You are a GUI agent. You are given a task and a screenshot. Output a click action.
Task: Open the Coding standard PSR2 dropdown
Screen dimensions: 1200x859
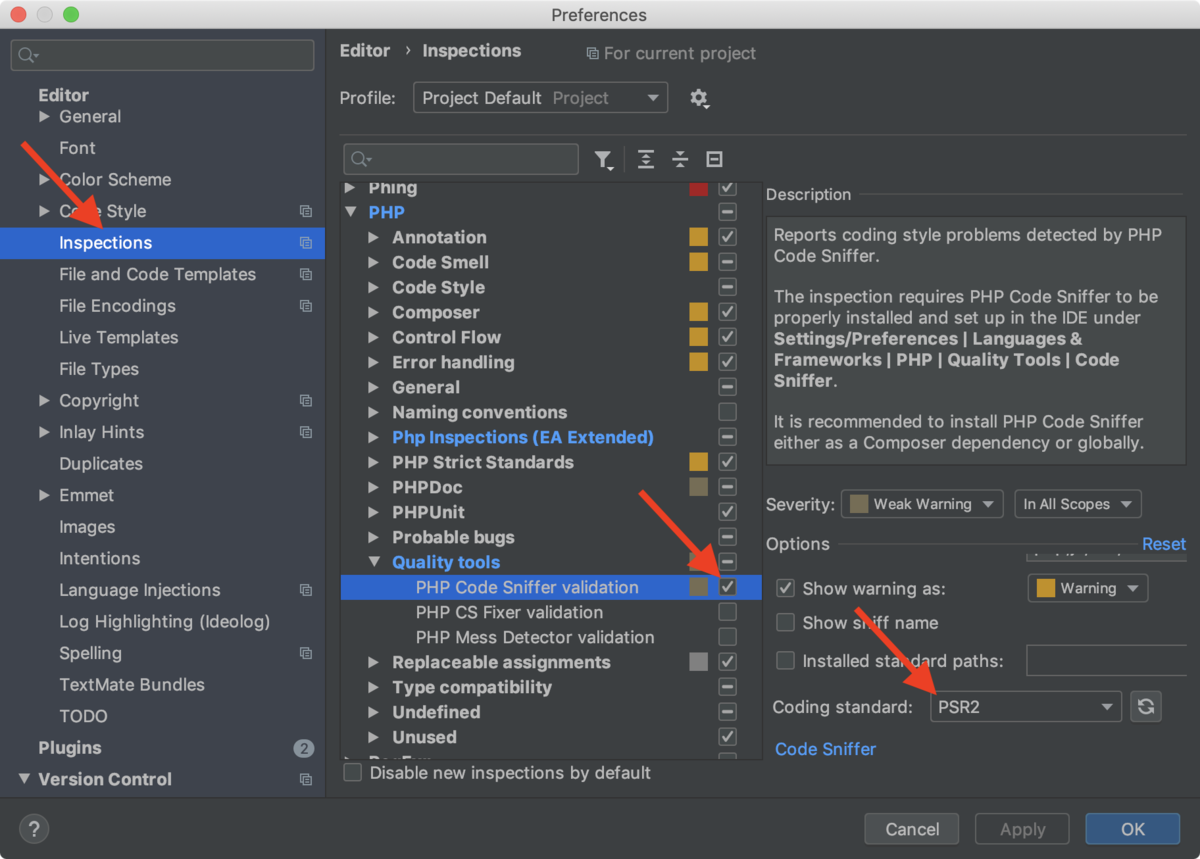click(x=1026, y=707)
